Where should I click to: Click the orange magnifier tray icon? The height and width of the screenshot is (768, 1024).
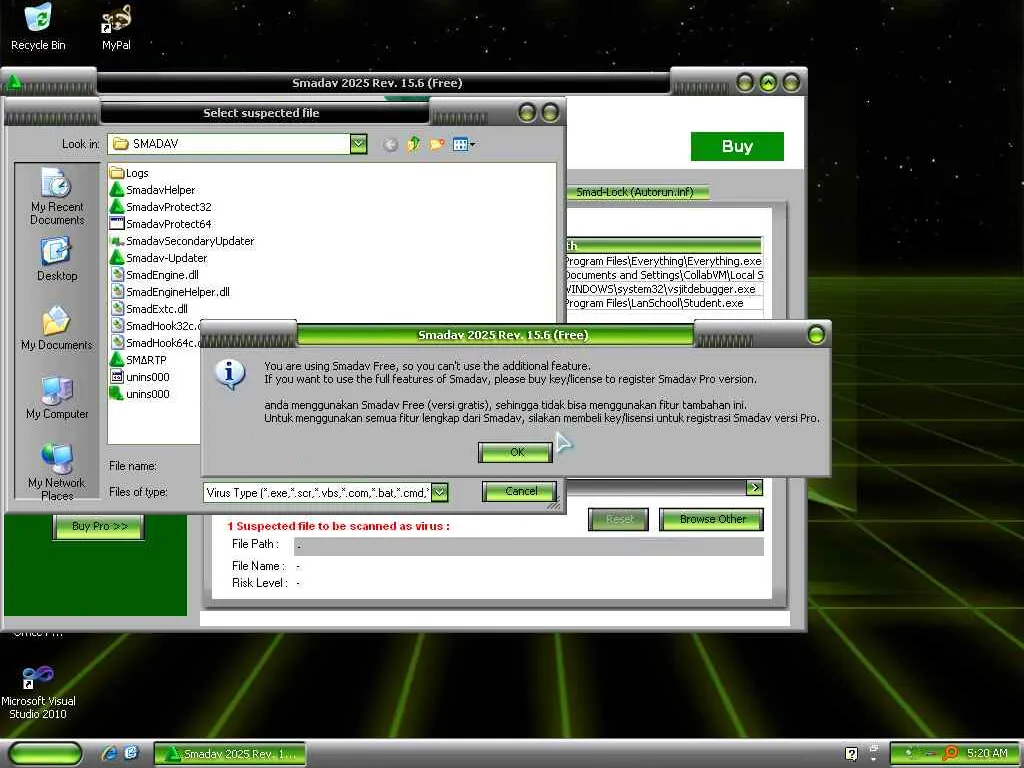952,753
